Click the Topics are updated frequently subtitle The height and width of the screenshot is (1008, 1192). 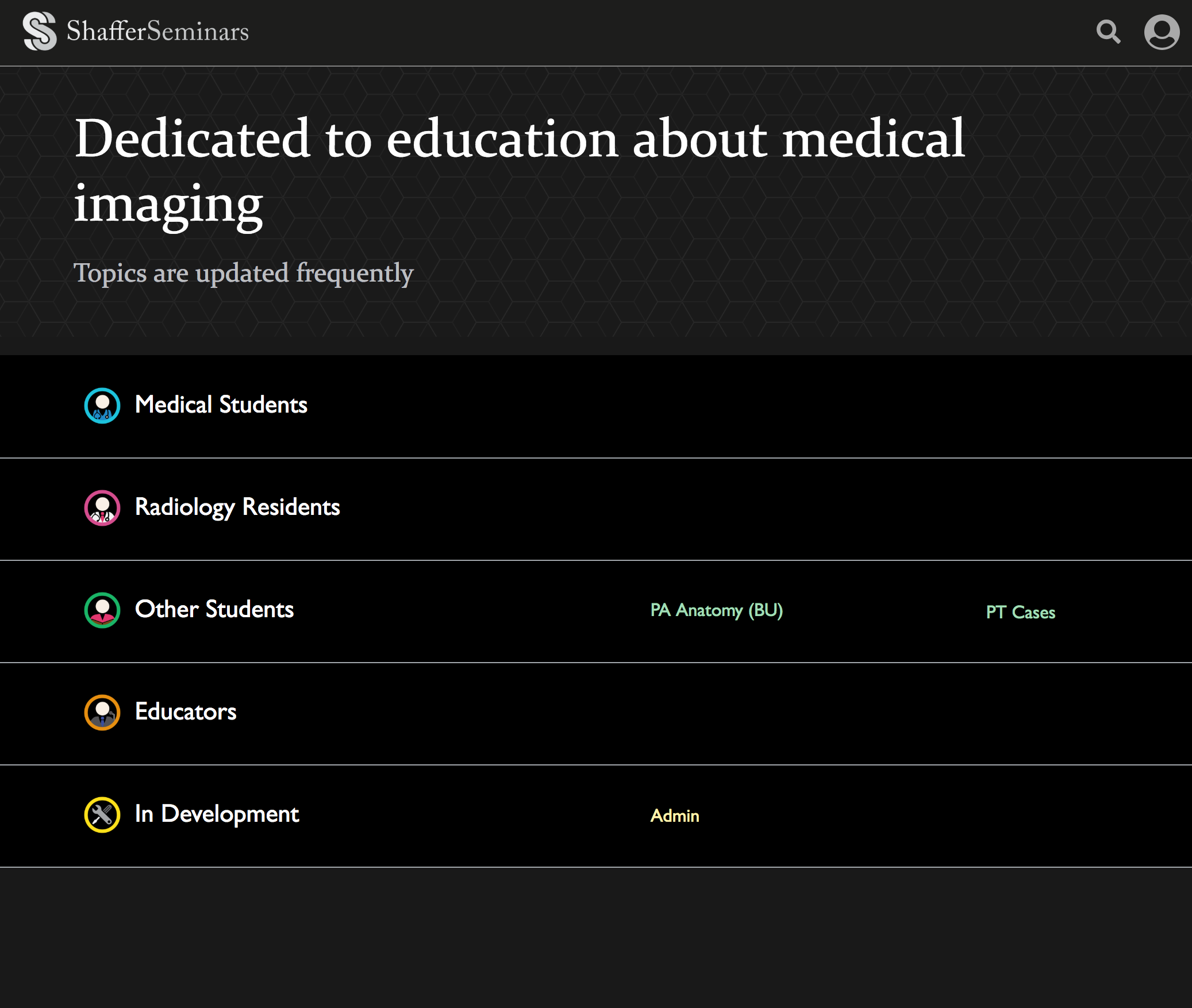(x=244, y=273)
